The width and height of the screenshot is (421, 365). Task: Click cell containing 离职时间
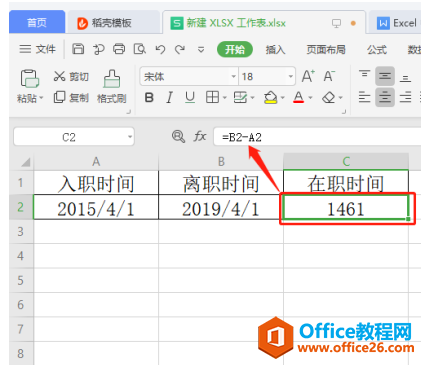(221, 183)
